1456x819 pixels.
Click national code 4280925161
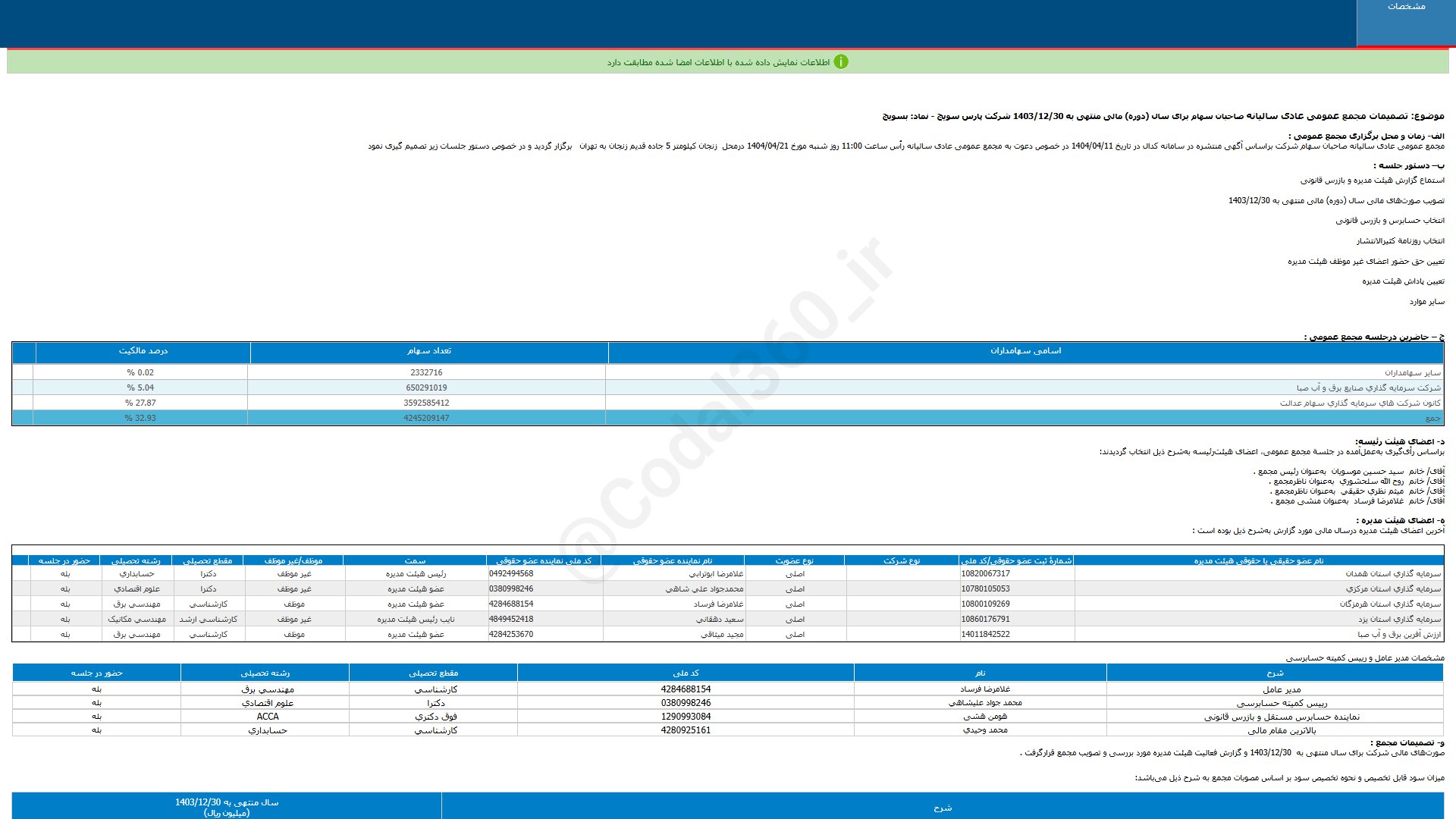(686, 730)
